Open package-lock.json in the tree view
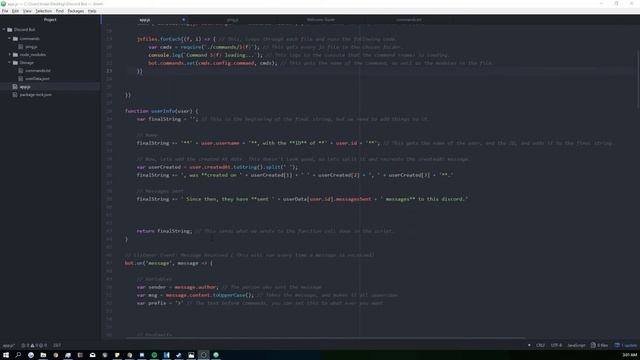Image resolution: width=640 pixels, height=360 pixels. click(36, 95)
